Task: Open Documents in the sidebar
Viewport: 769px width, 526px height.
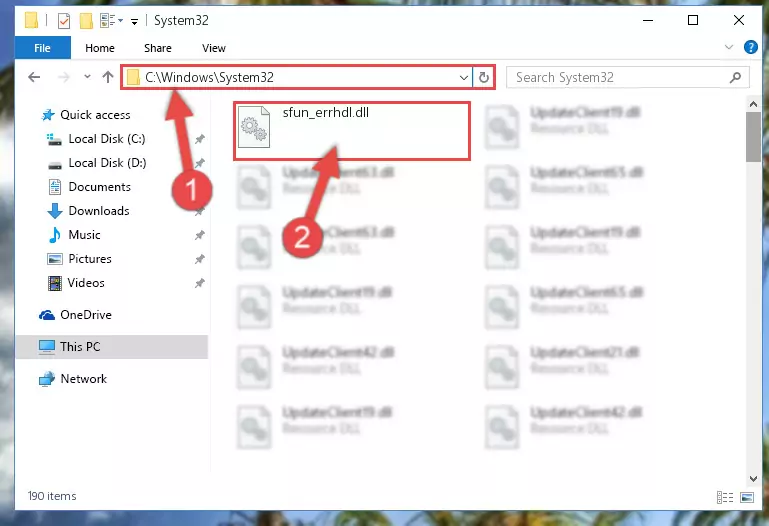Action: pyautogui.click(x=100, y=187)
